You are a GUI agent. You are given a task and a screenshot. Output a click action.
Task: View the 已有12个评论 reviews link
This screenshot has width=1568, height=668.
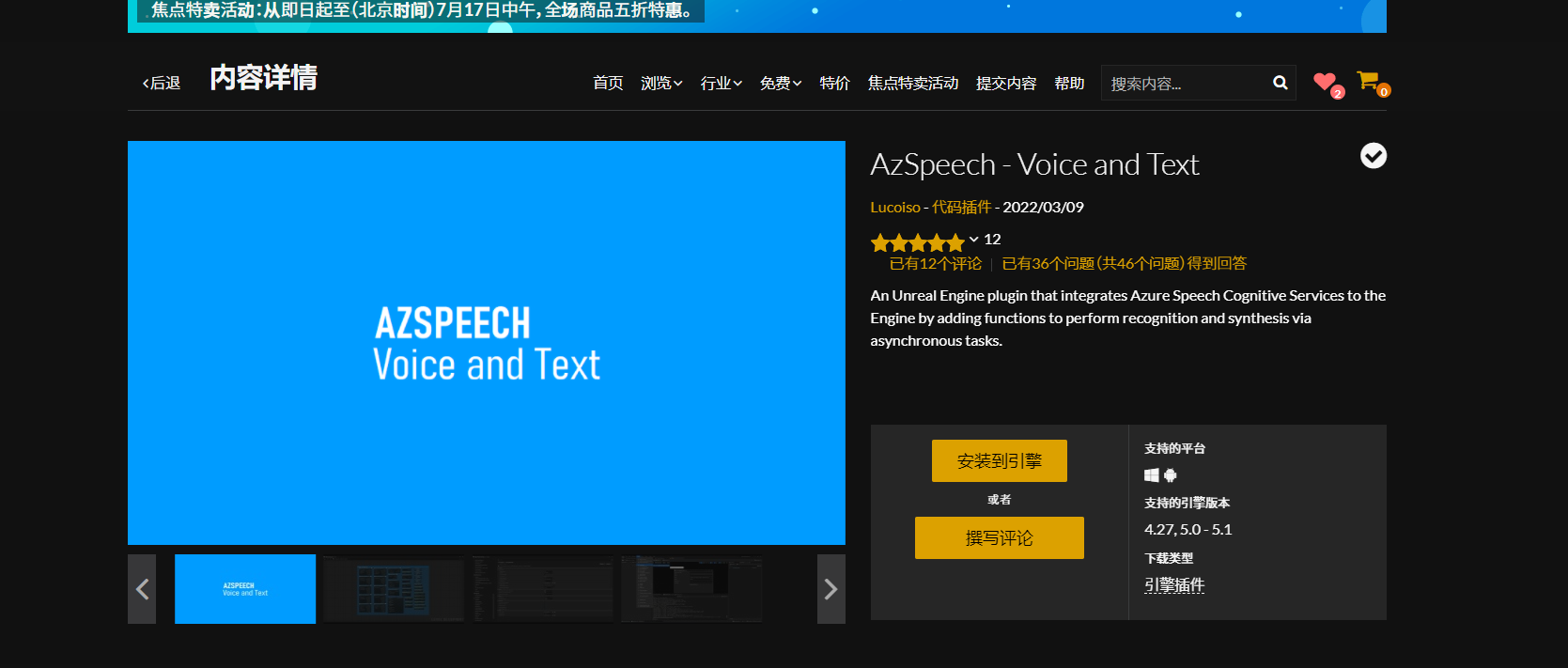936,264
